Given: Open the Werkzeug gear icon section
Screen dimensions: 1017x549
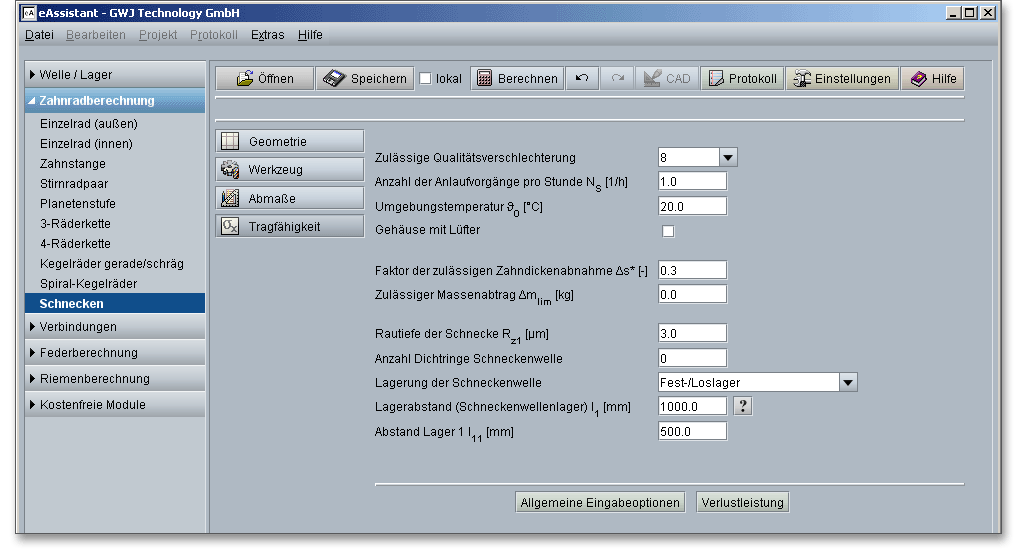Looking at the screenshot, I should 290,170.
